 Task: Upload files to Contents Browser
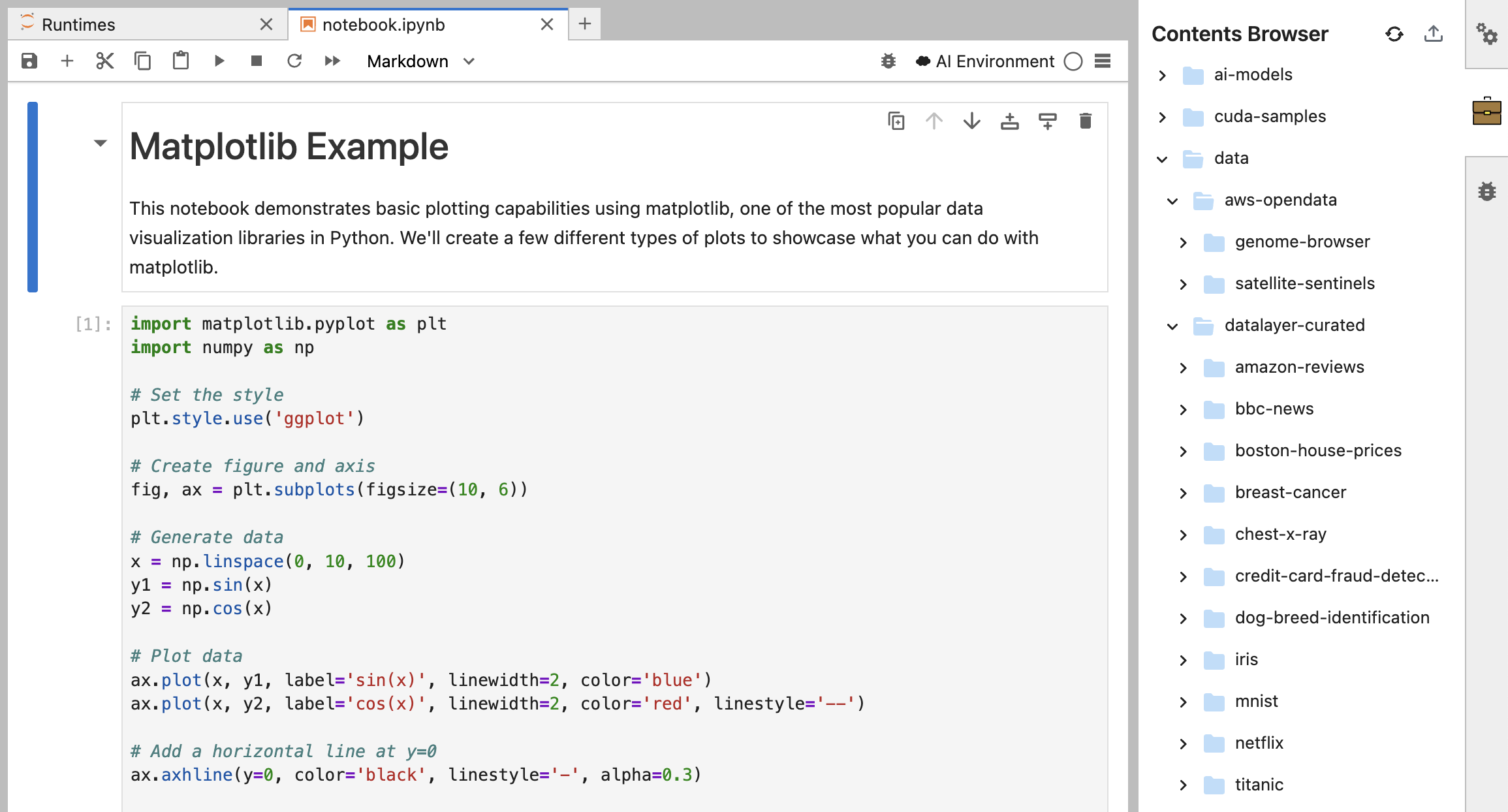[x=1434, y=34]
